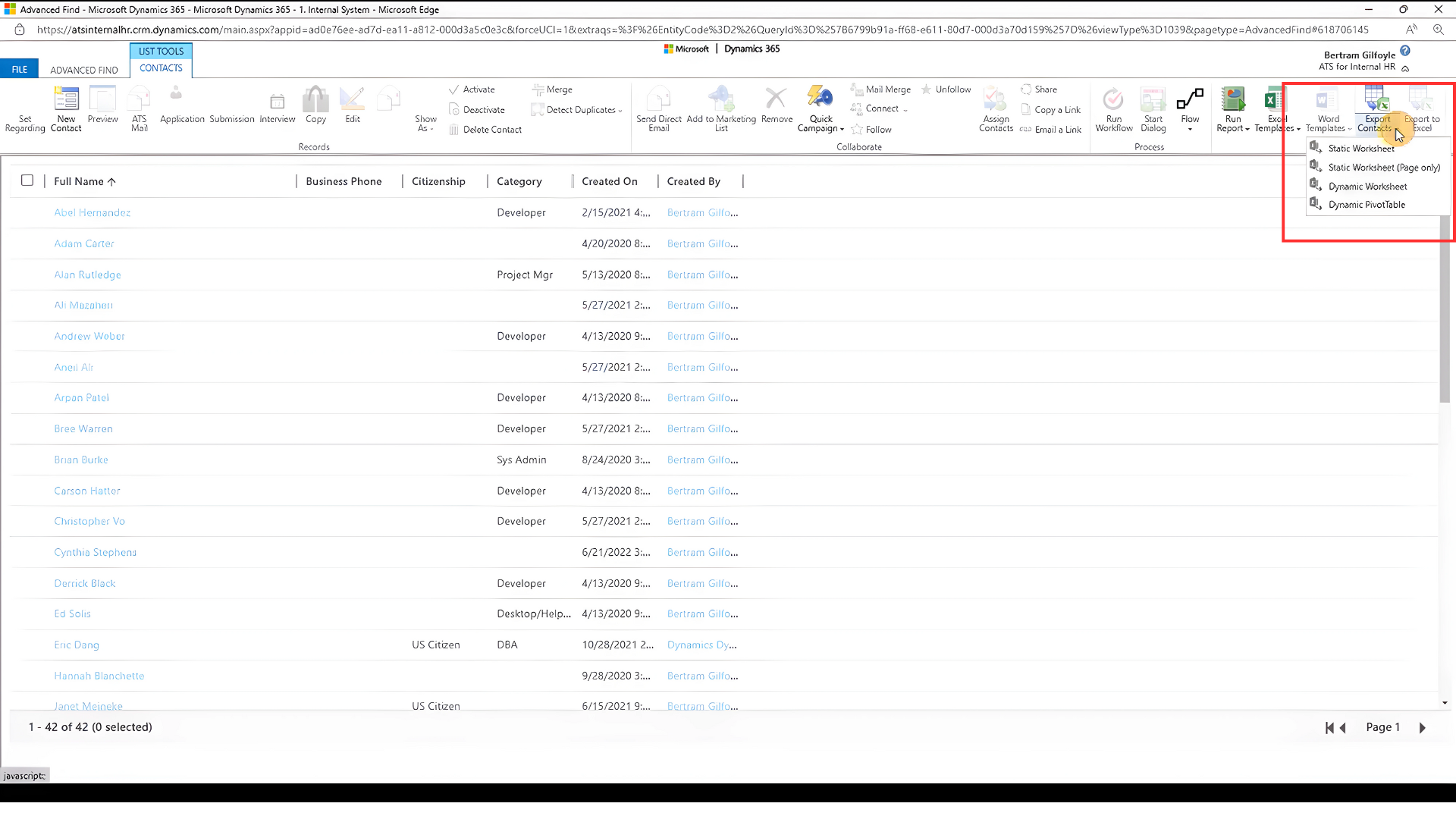
Task: Click the browser address bar URL
Action: click(x=702, y=30)
